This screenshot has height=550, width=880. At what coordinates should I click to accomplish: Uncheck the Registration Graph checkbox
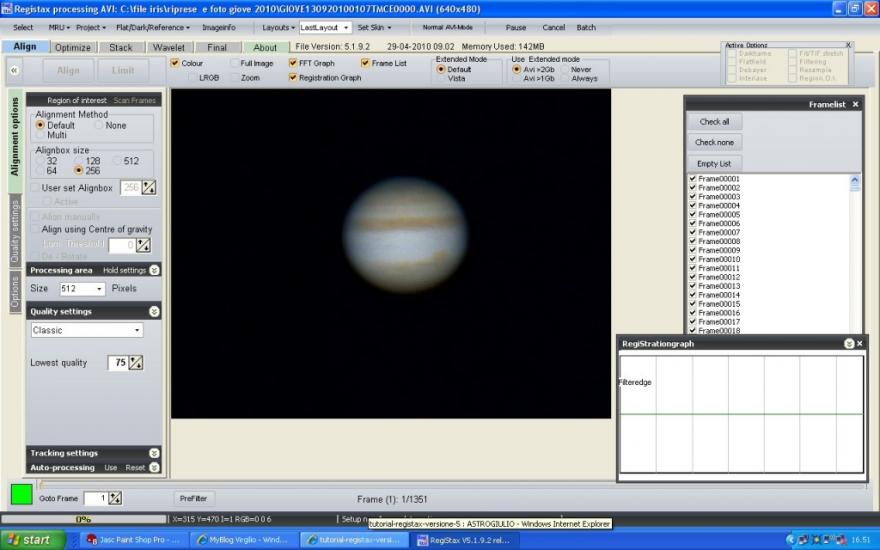coord(293,77)
